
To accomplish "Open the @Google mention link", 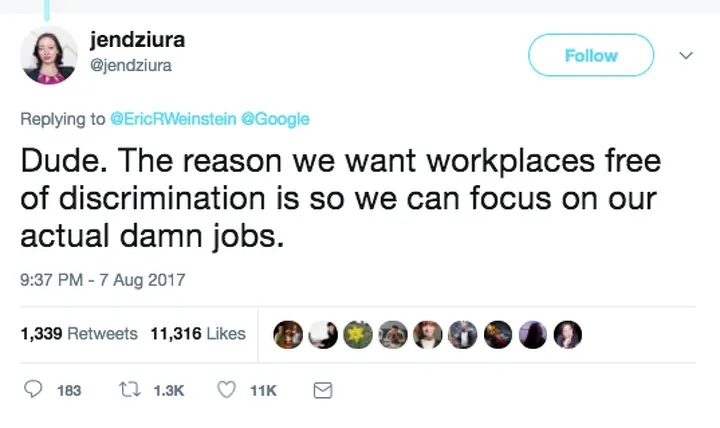I will click(x=275, y=119).
